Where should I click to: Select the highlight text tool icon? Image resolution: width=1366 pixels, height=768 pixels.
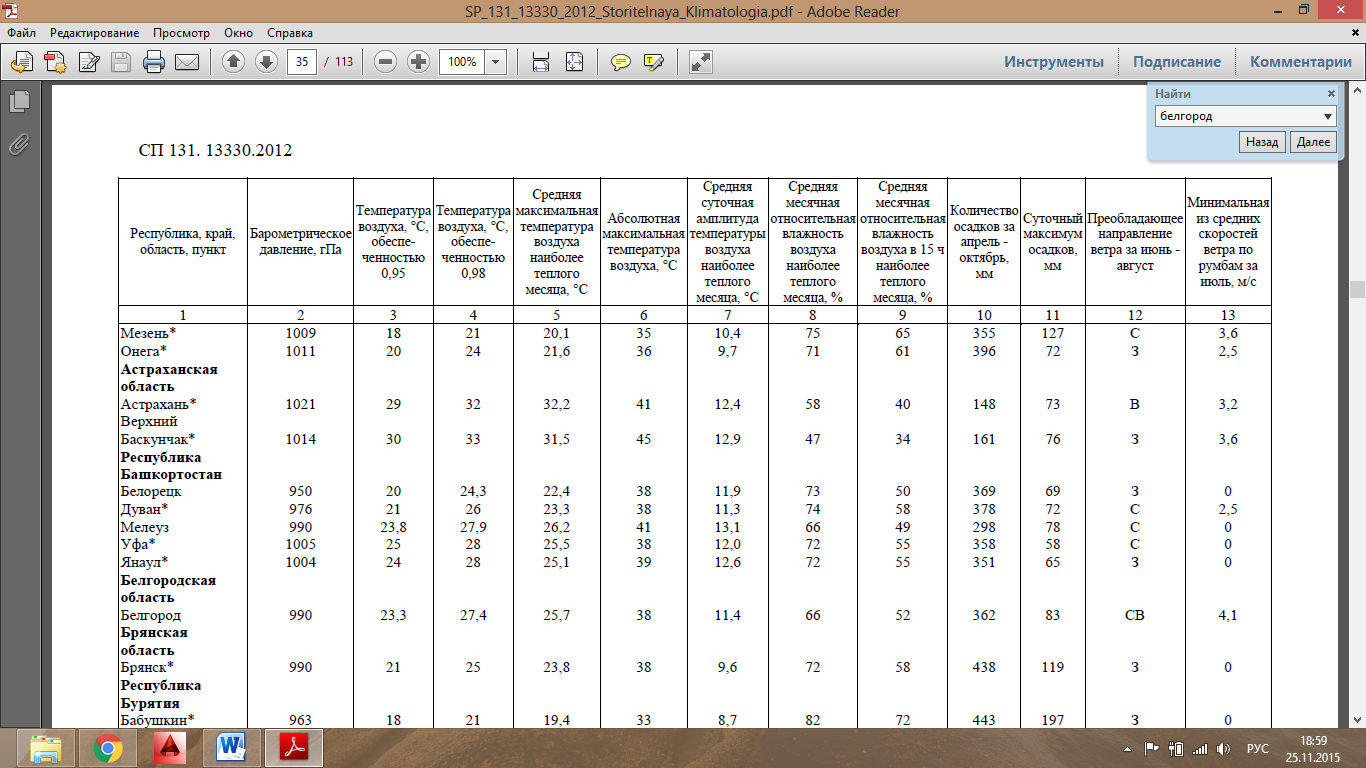pyautogui.click(x=654, y=62)
